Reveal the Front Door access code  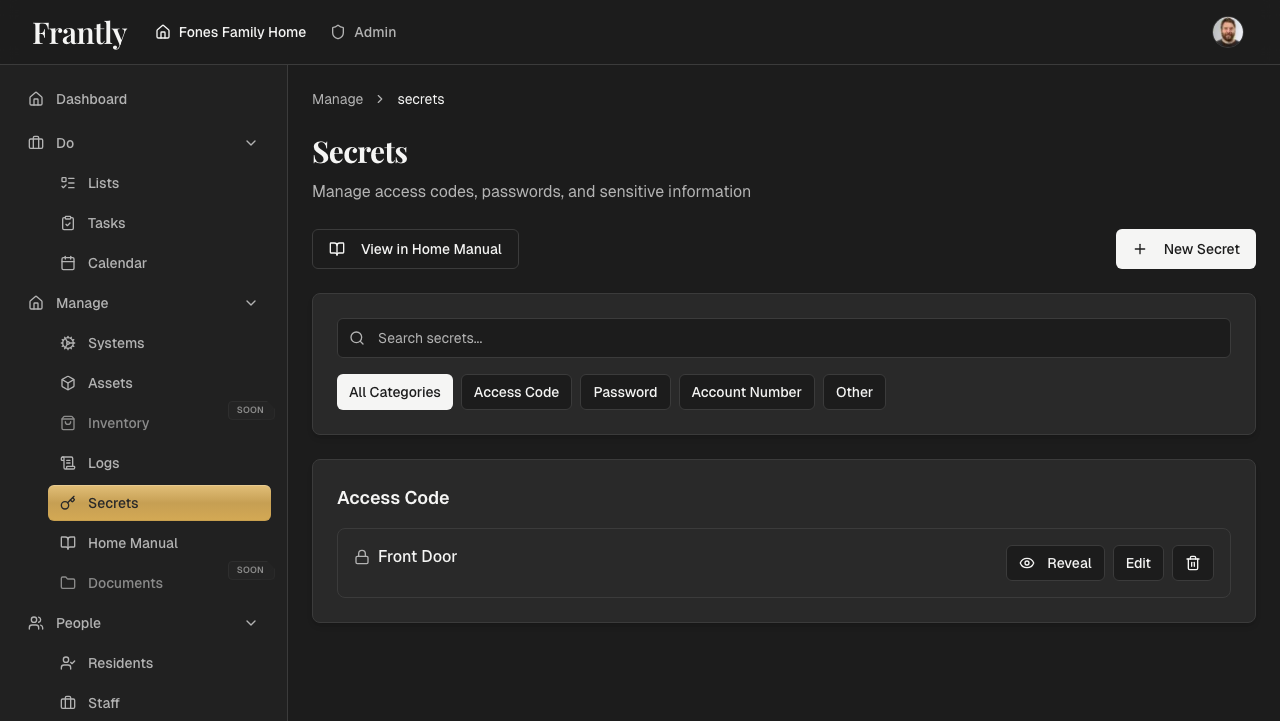pyautogui.click(x=1055, y=563)
